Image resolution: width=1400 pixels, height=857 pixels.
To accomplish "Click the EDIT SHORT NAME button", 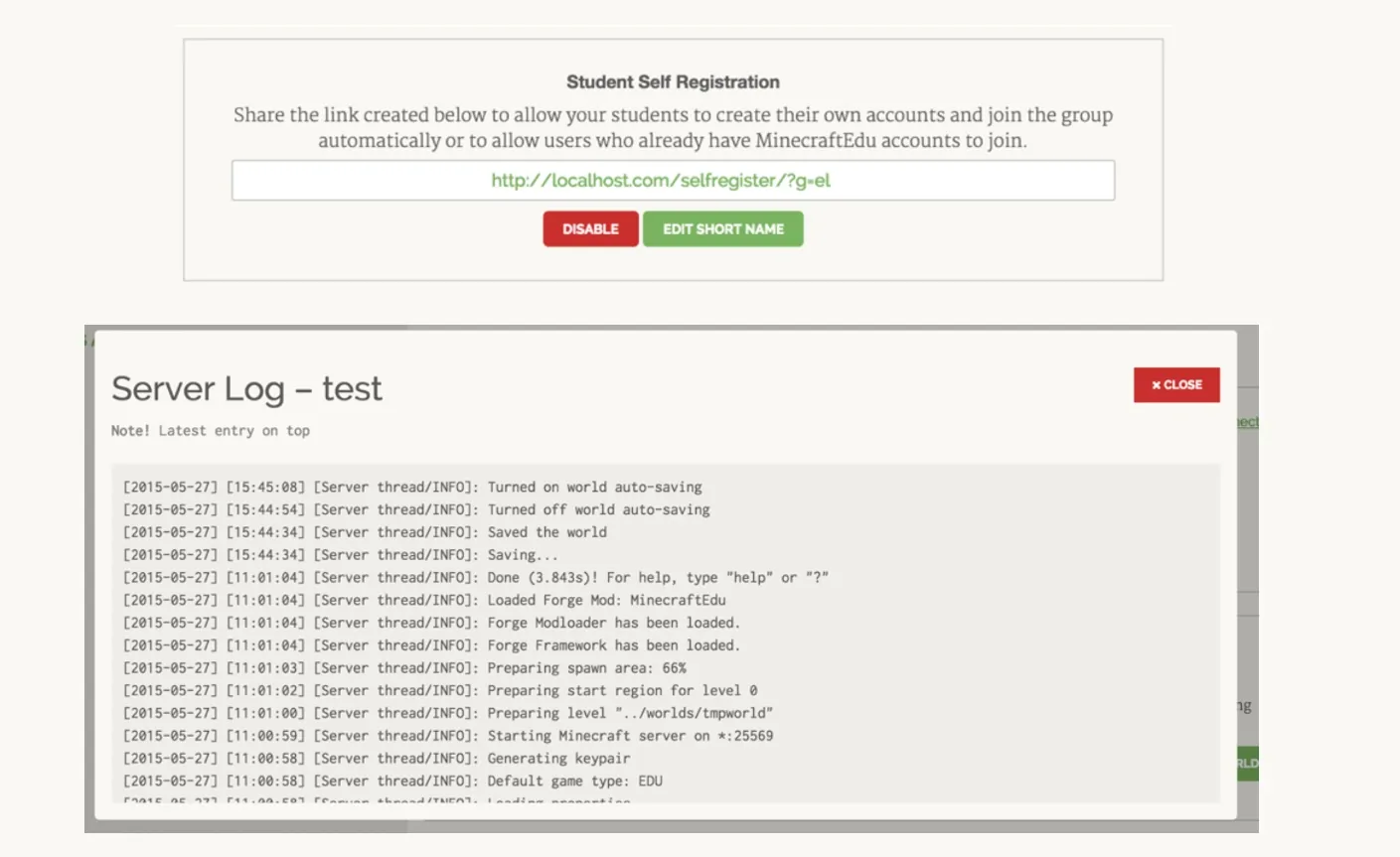I will [x=723, y=228].
